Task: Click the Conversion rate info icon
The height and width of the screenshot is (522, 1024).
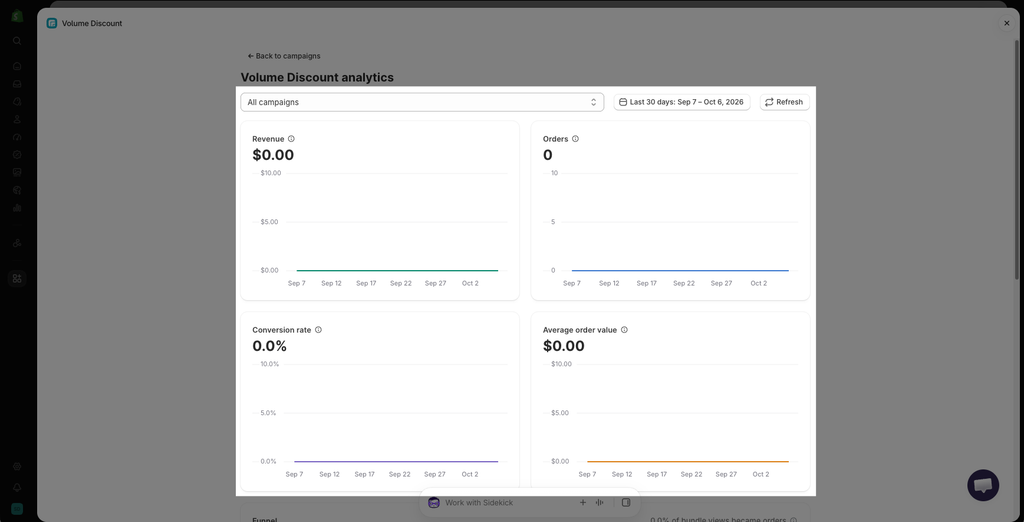Action: [x=318, y=330]
